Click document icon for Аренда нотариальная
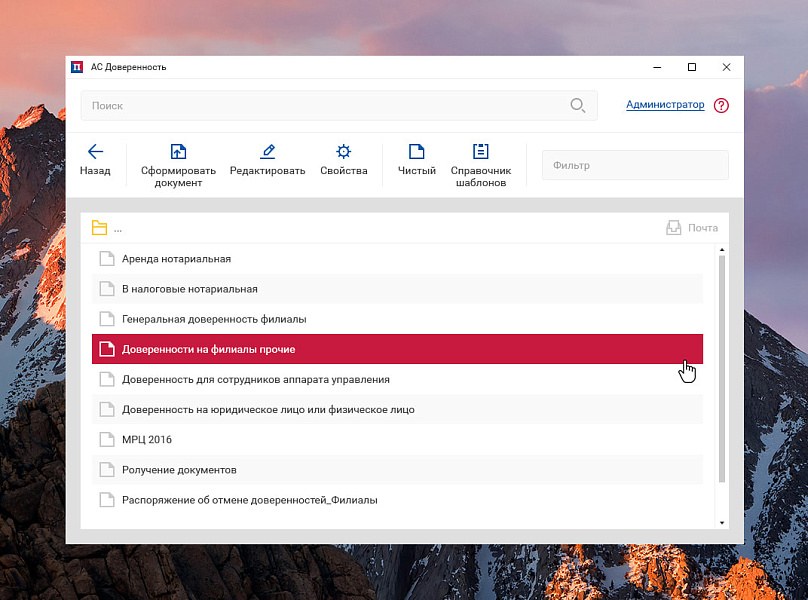The height and width of the screenshot is (600, 808). tap(107, 259)
